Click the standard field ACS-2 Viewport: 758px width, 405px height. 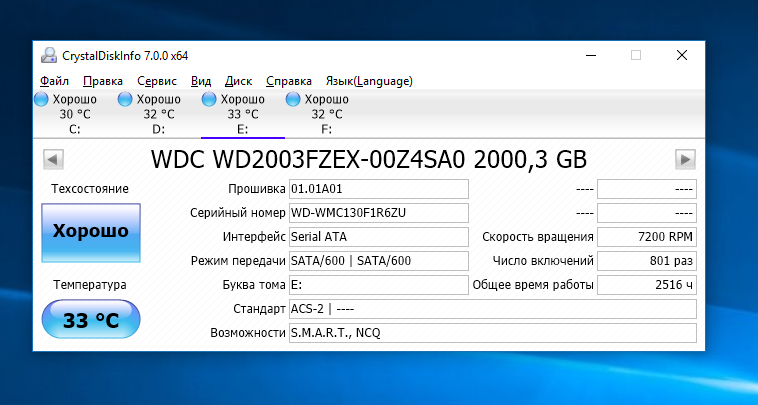coord(493,309)
